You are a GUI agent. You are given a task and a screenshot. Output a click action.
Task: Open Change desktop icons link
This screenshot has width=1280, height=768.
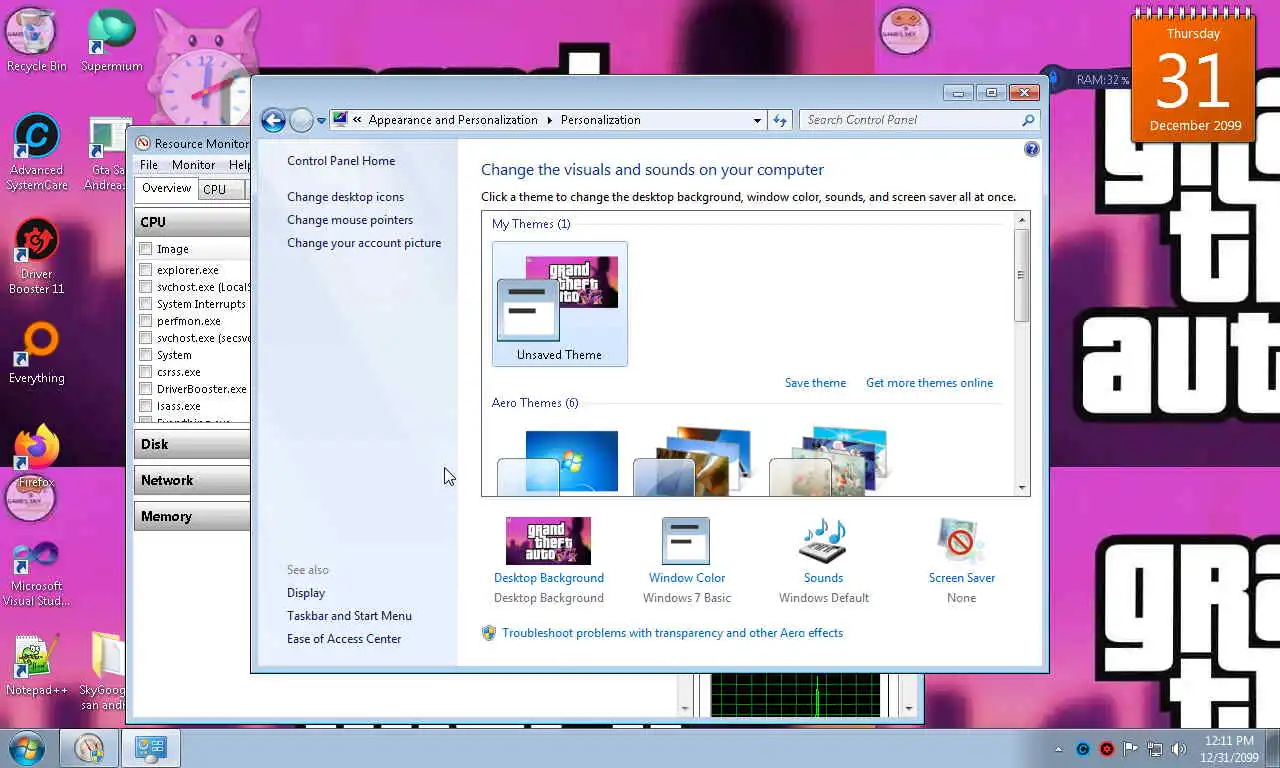(345, 197)
